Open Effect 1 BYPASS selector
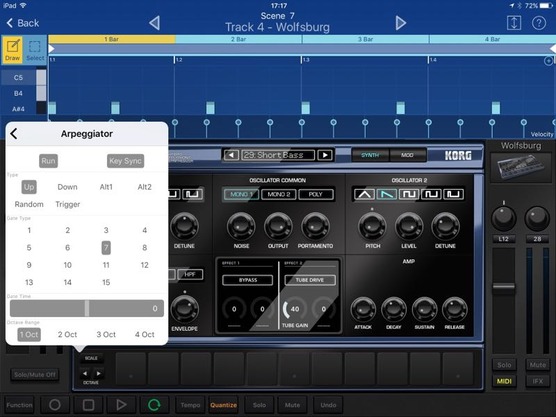This screenshot has width=556, height=417. click(x=248, y=280)
